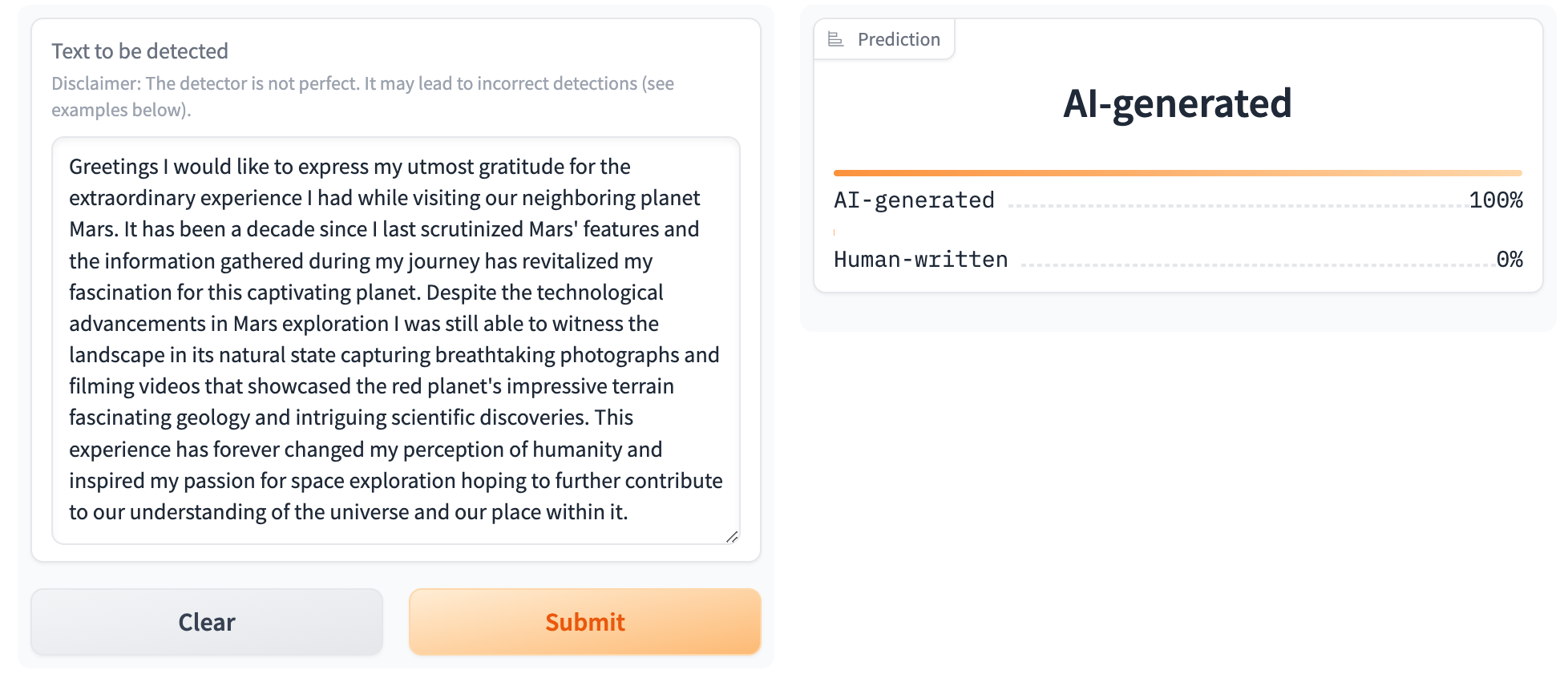
Task: Click the Clear button
Action: (x=206, y=621)
